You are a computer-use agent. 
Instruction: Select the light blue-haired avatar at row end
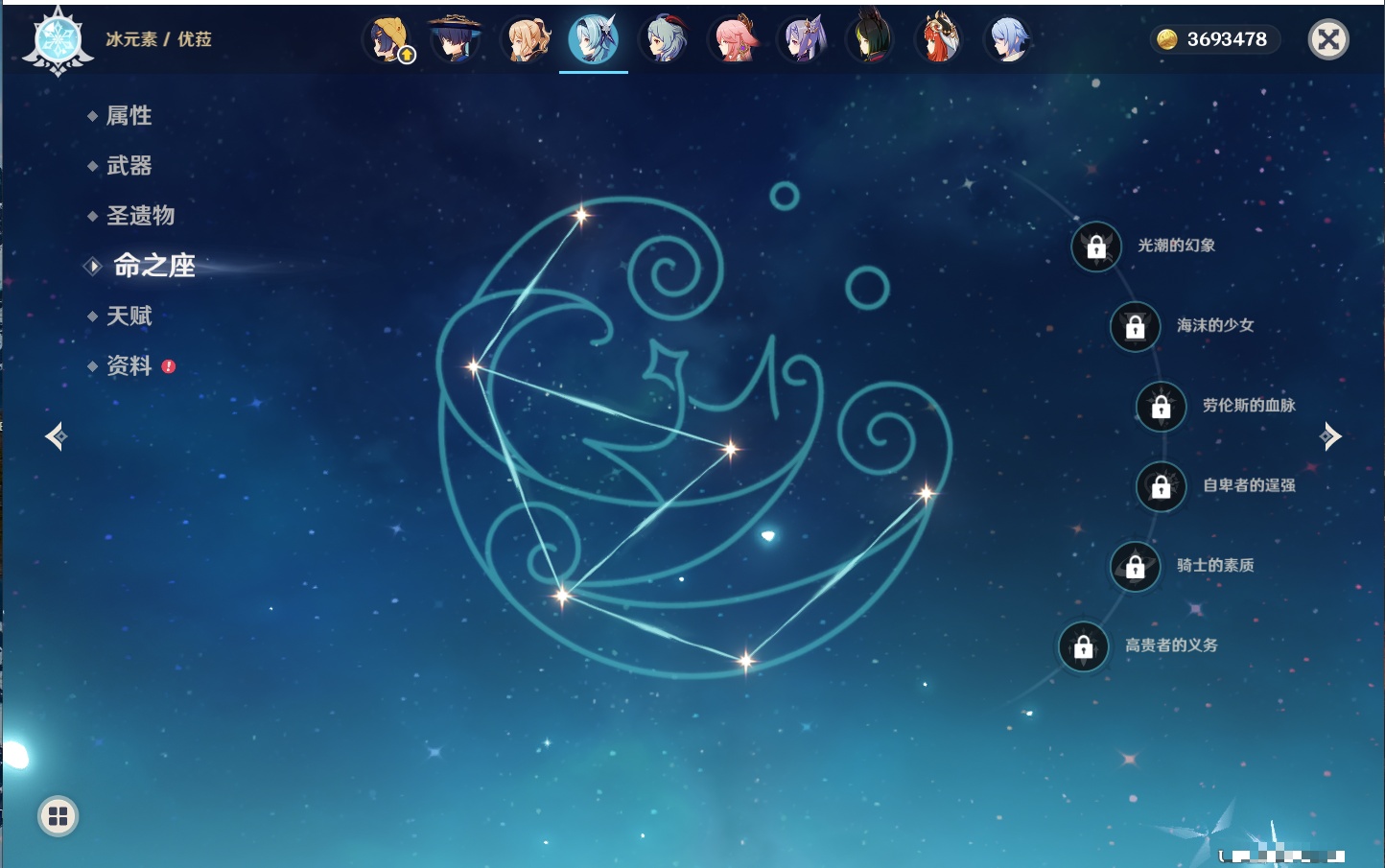pos(1009,39)
